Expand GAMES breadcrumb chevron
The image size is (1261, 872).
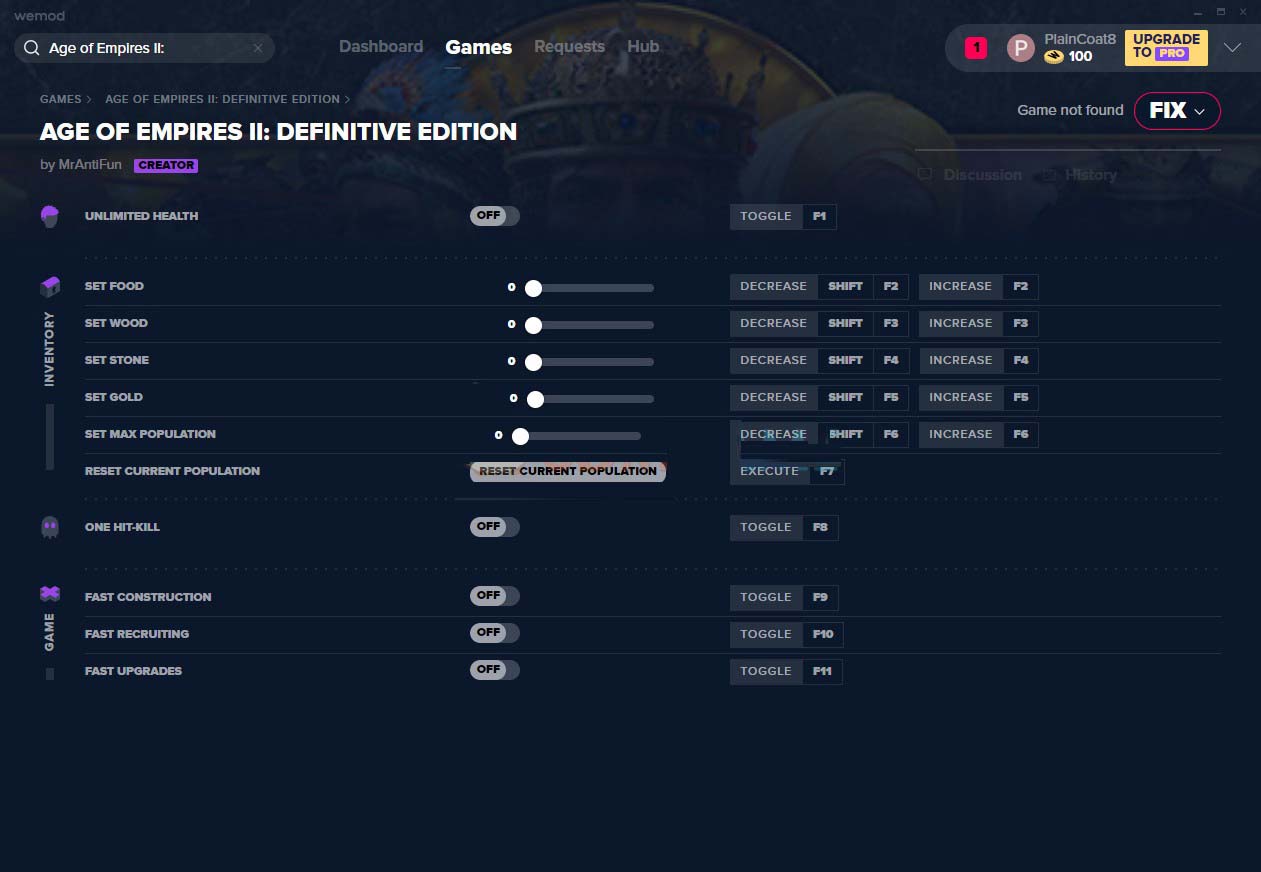[x=89, y=100]
